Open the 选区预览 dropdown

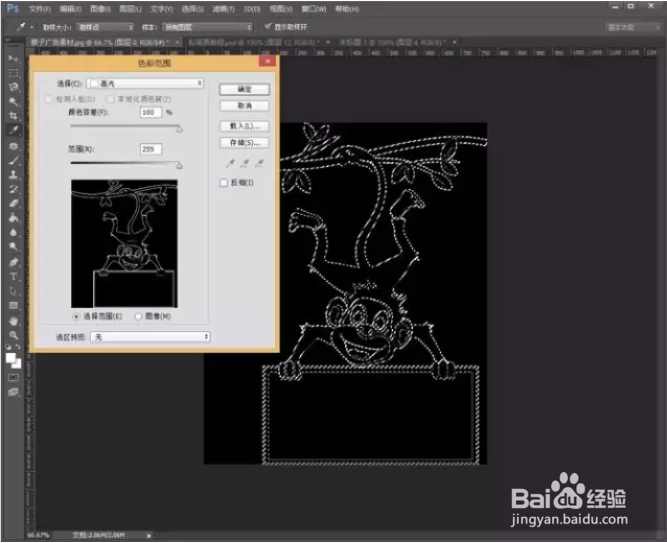coord(150,337)
